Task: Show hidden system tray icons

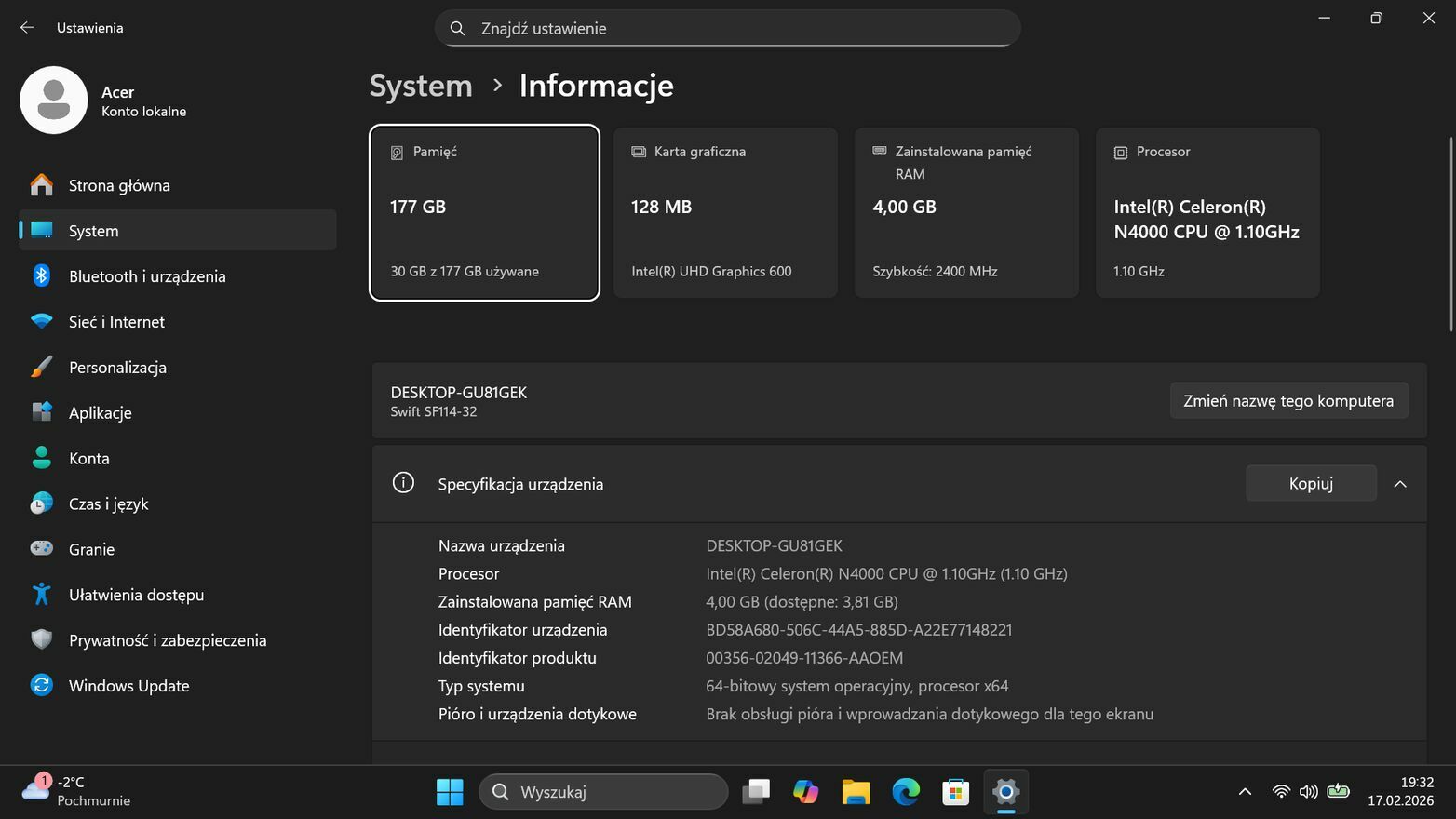Action: 1245,792
